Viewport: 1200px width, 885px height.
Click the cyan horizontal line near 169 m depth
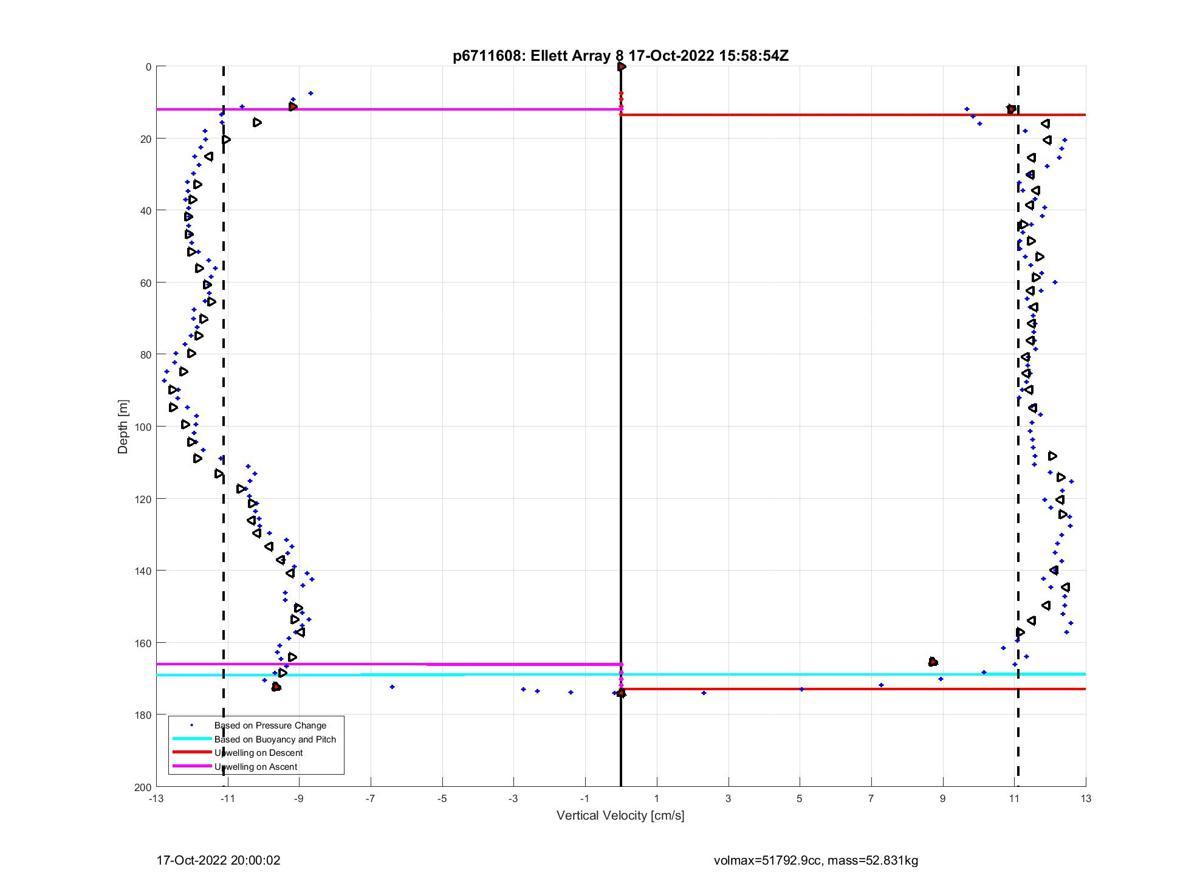(x=621, y=675)
